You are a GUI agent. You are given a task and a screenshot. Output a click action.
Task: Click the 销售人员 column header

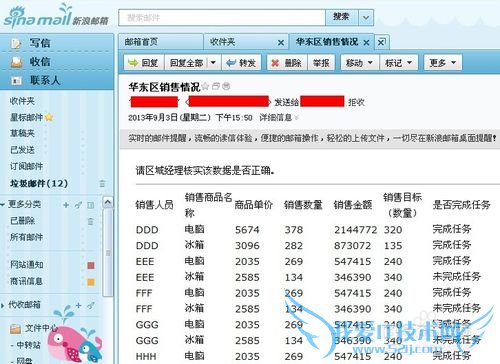(155, 205)
